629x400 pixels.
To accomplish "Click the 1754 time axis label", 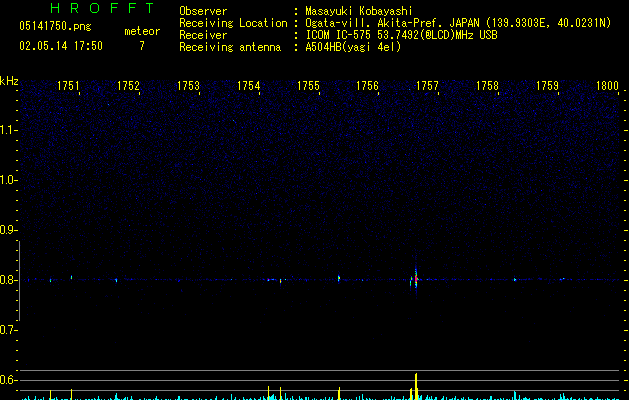I will coord(248,86).
